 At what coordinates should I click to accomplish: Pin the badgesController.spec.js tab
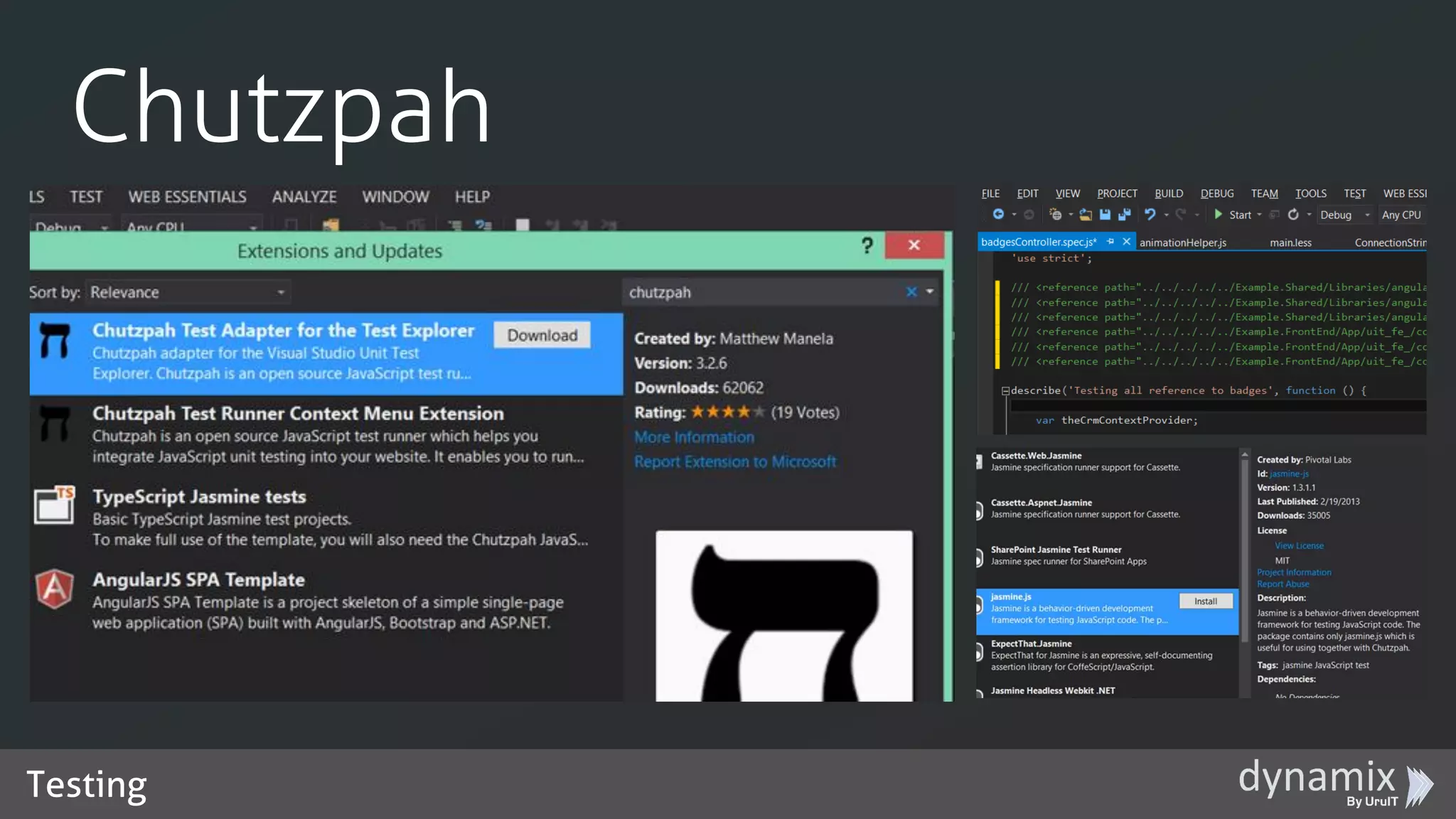(1110, 242)
